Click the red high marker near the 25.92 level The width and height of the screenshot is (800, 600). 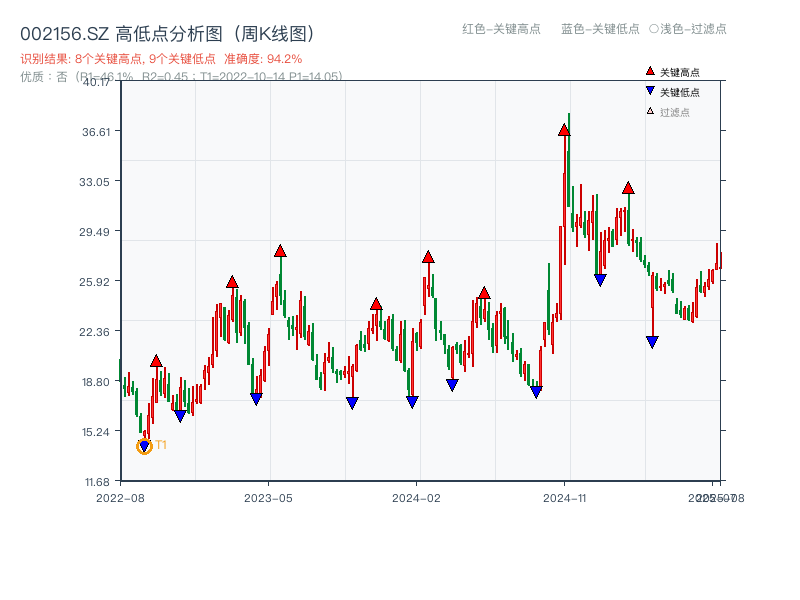click(232, 282)
